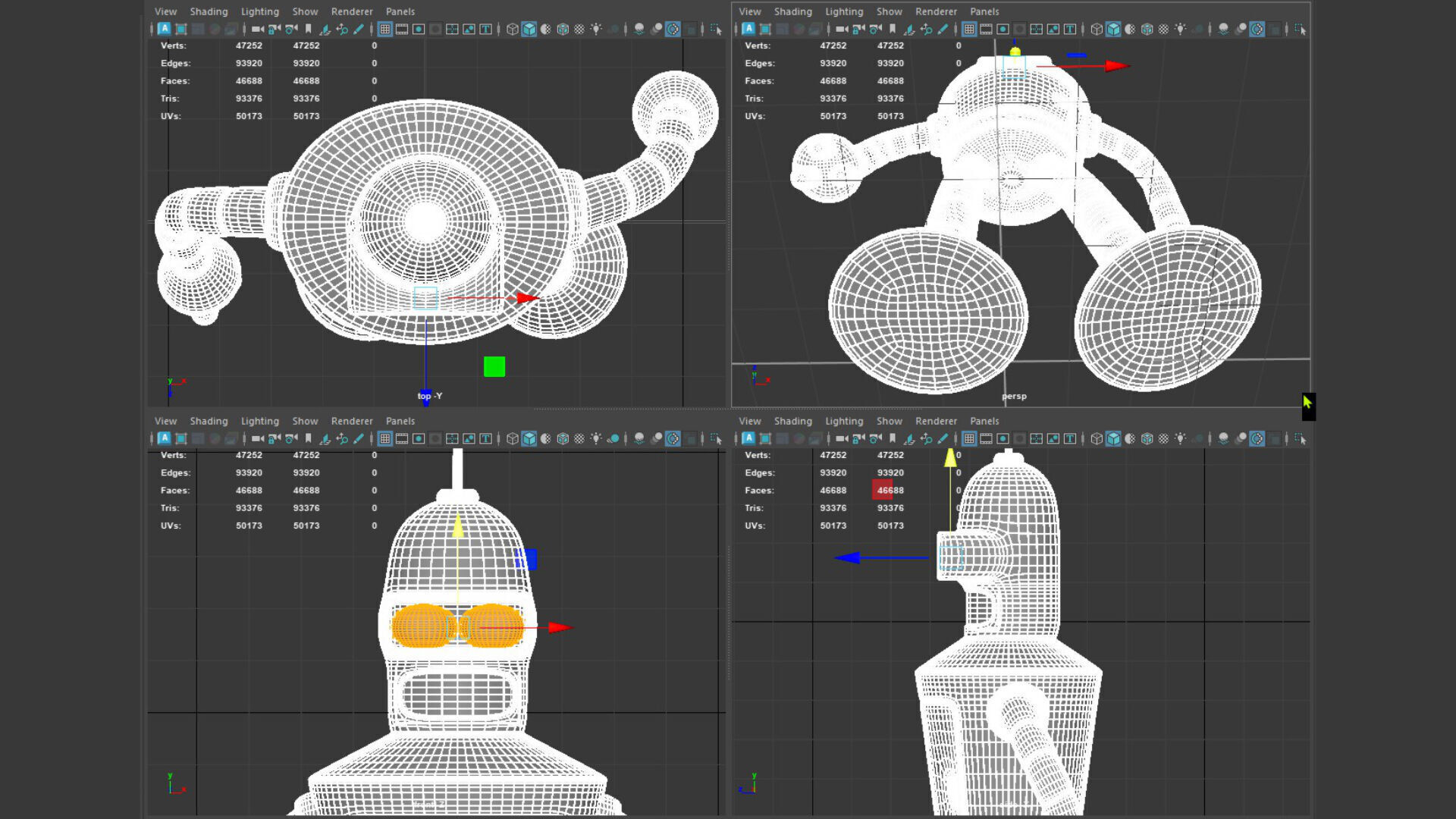Click orange selected eyes mesh in front view

(x=457, y=626)
